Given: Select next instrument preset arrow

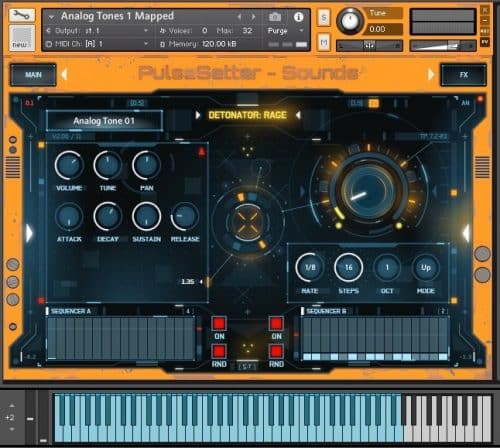Looking at the screenshot, I should coord(253,17).
